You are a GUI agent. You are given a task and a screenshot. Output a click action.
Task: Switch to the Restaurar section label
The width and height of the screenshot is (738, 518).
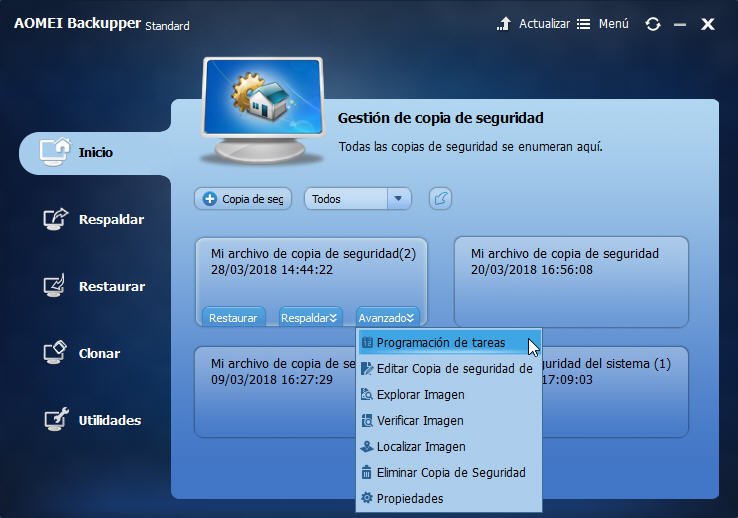[112, 287]
